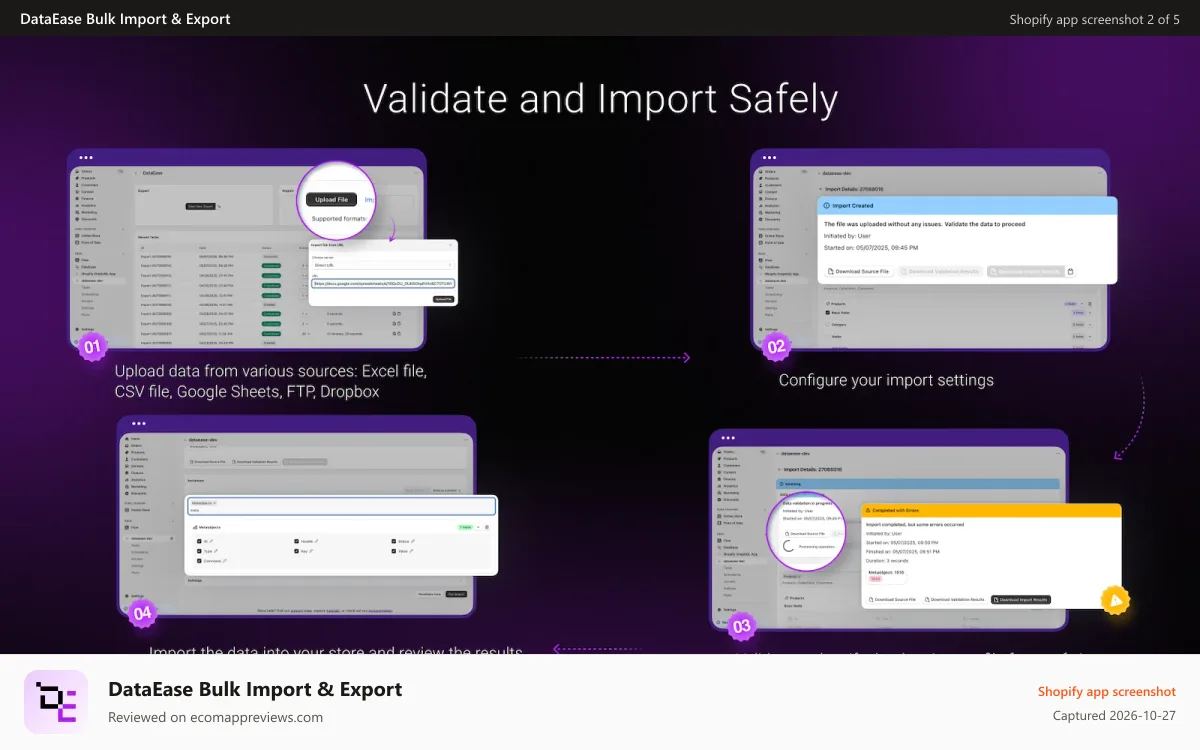Image resolution: width=1200 pixels, height=750 pixels.
Task: Click the Processing operation spinner
Action: coord(788,546)
